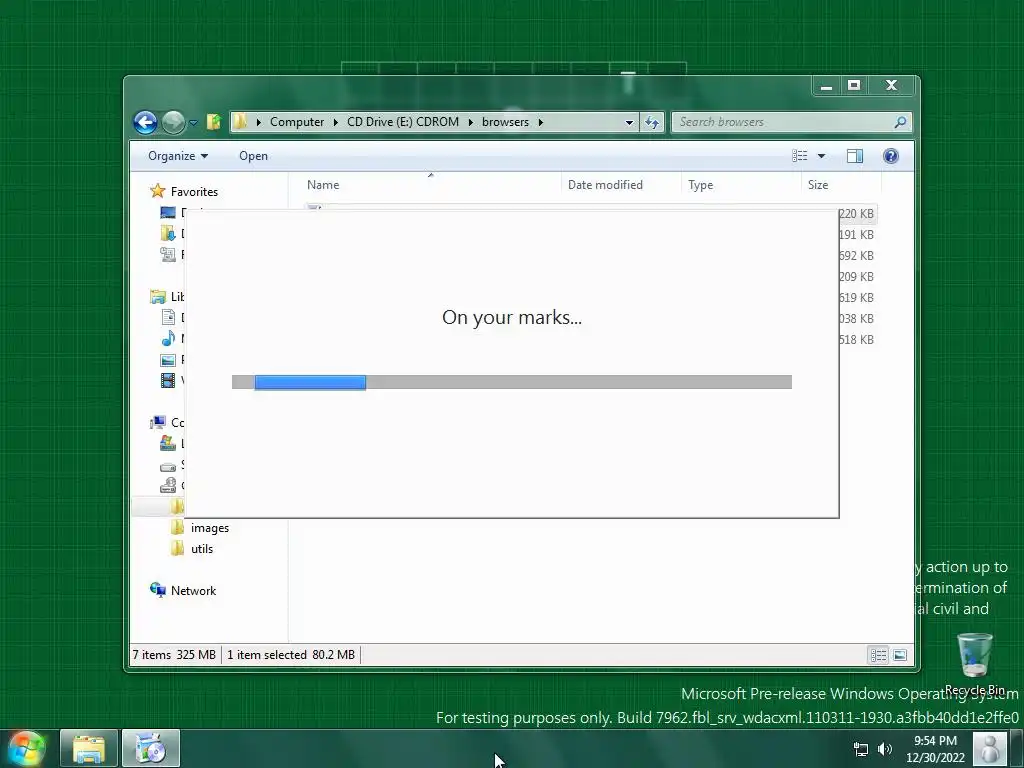Click the Computer icon in navigation pane
Image resolution: width=1024 pixels, height=768 pixels.
point(157,423)
